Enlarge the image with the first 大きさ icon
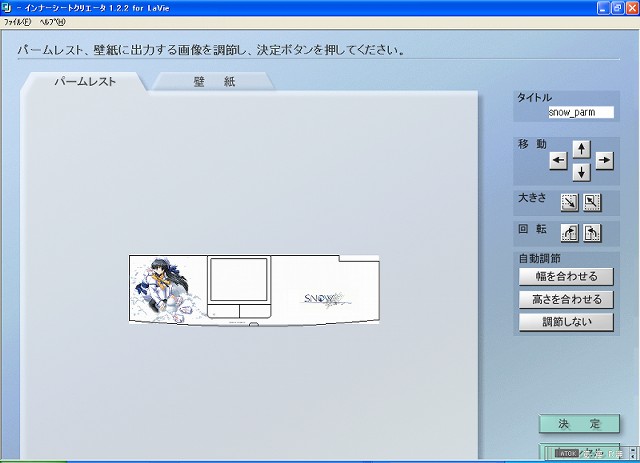Screen dimensions: 640x463 coord(569,202)
